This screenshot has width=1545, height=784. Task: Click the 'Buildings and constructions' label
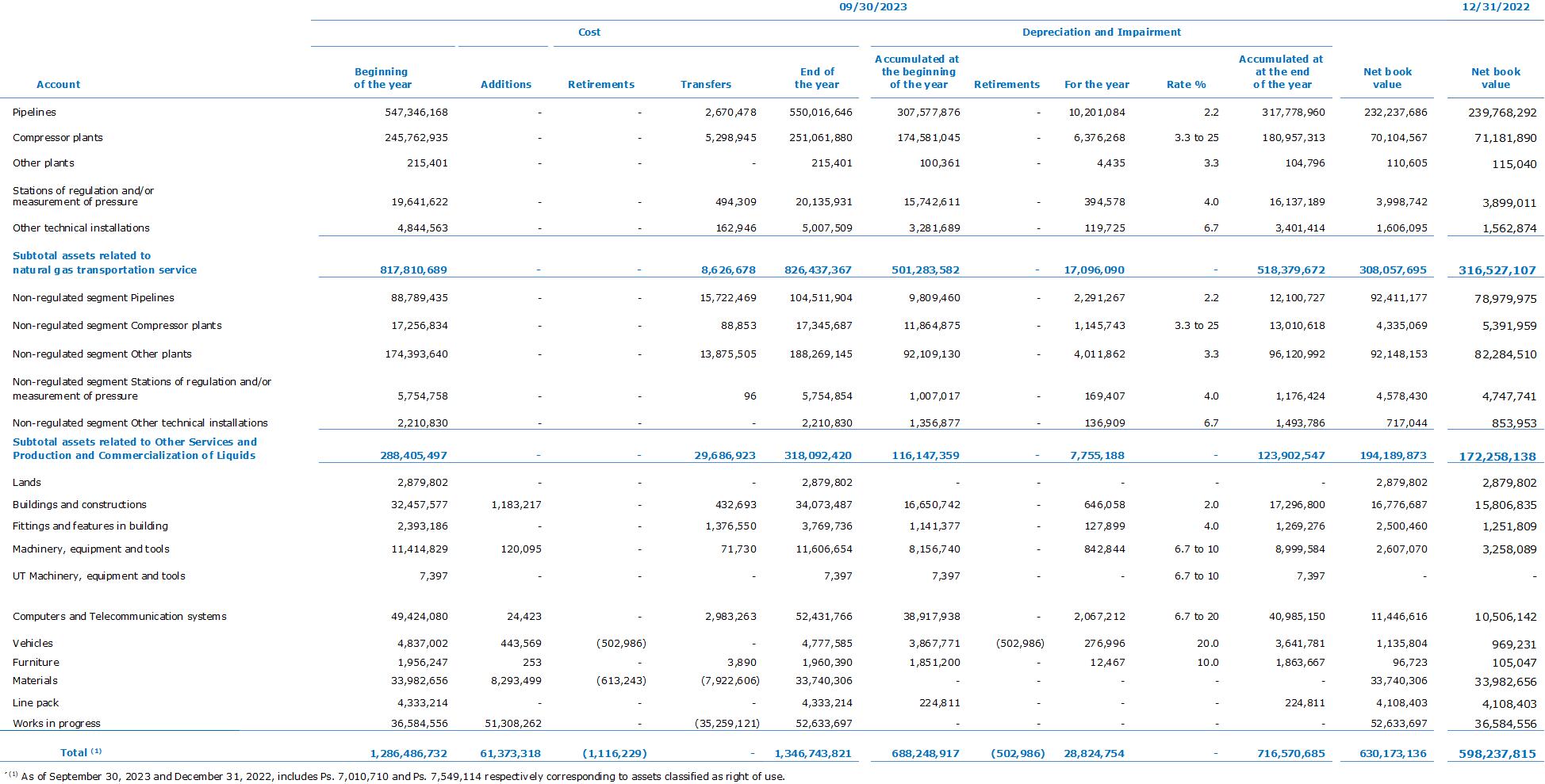coord(79,505)
